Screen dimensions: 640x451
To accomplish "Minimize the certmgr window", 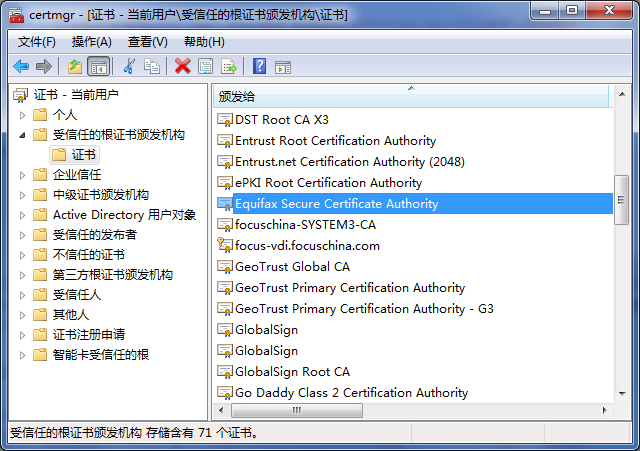I will 545,11.
